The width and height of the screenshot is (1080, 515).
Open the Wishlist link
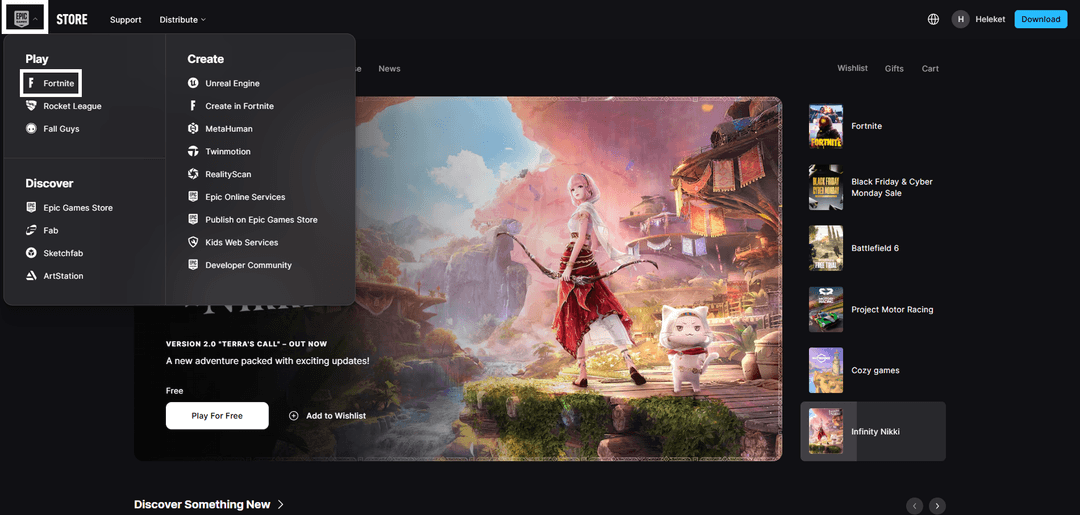[x=853, y=68]
